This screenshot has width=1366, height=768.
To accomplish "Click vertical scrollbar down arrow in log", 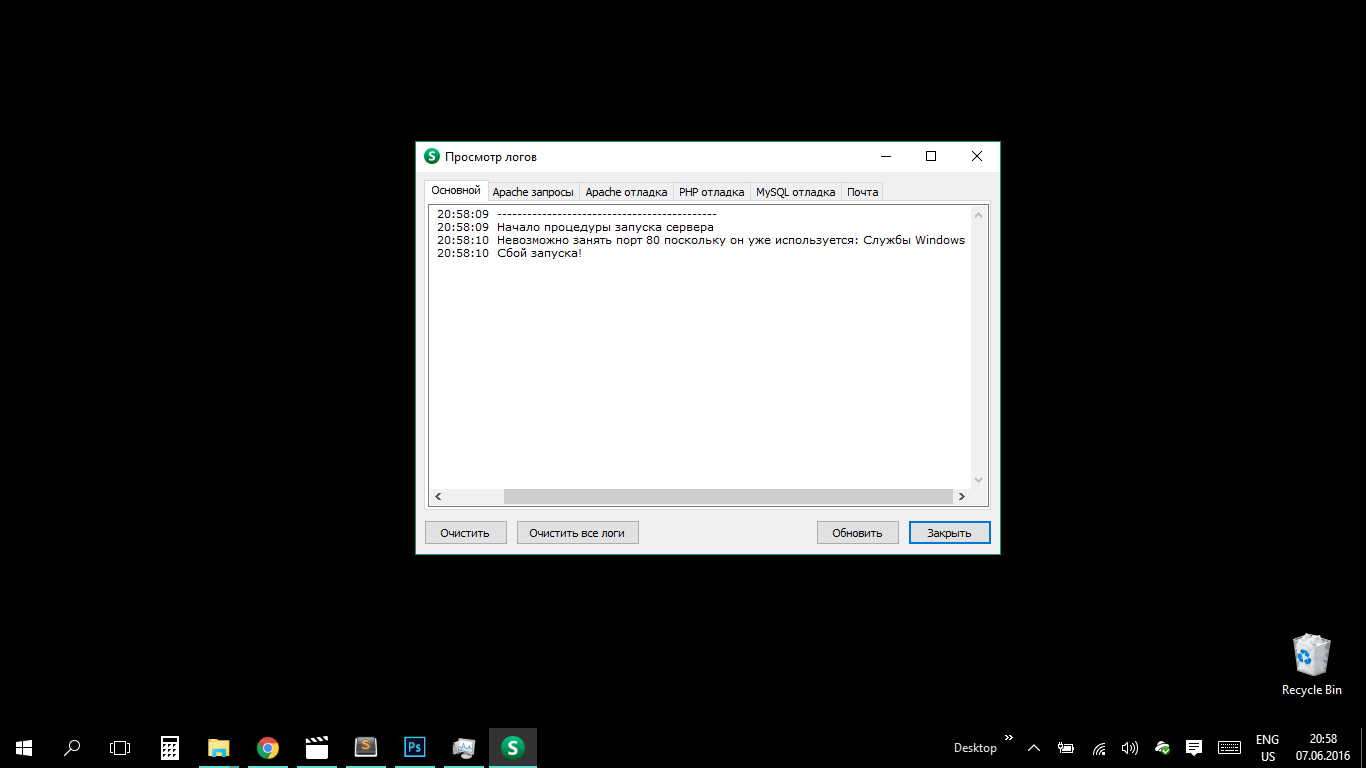I will pos(979,480).
